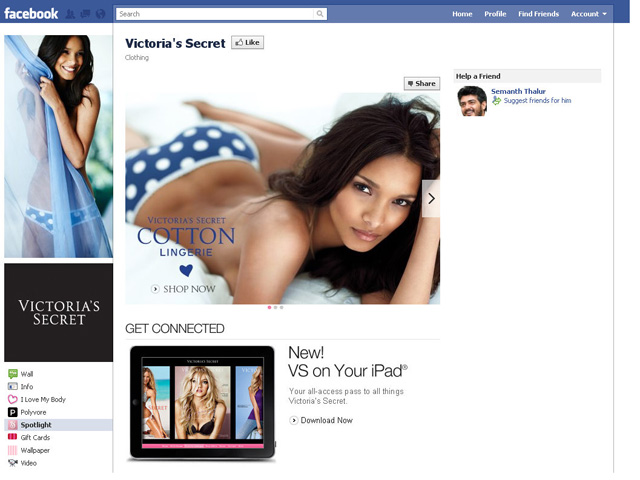The width and height of the screenshot is (640, 480).
Task: Click the blue heart in the banner
Action: point(186,270)
